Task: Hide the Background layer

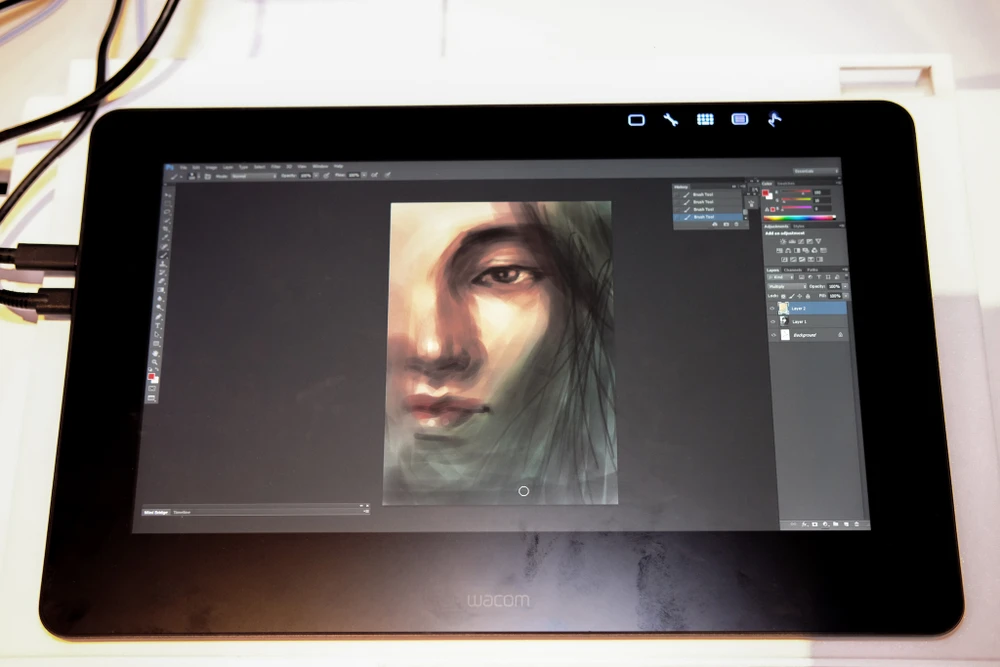Action: coord(772,336)
